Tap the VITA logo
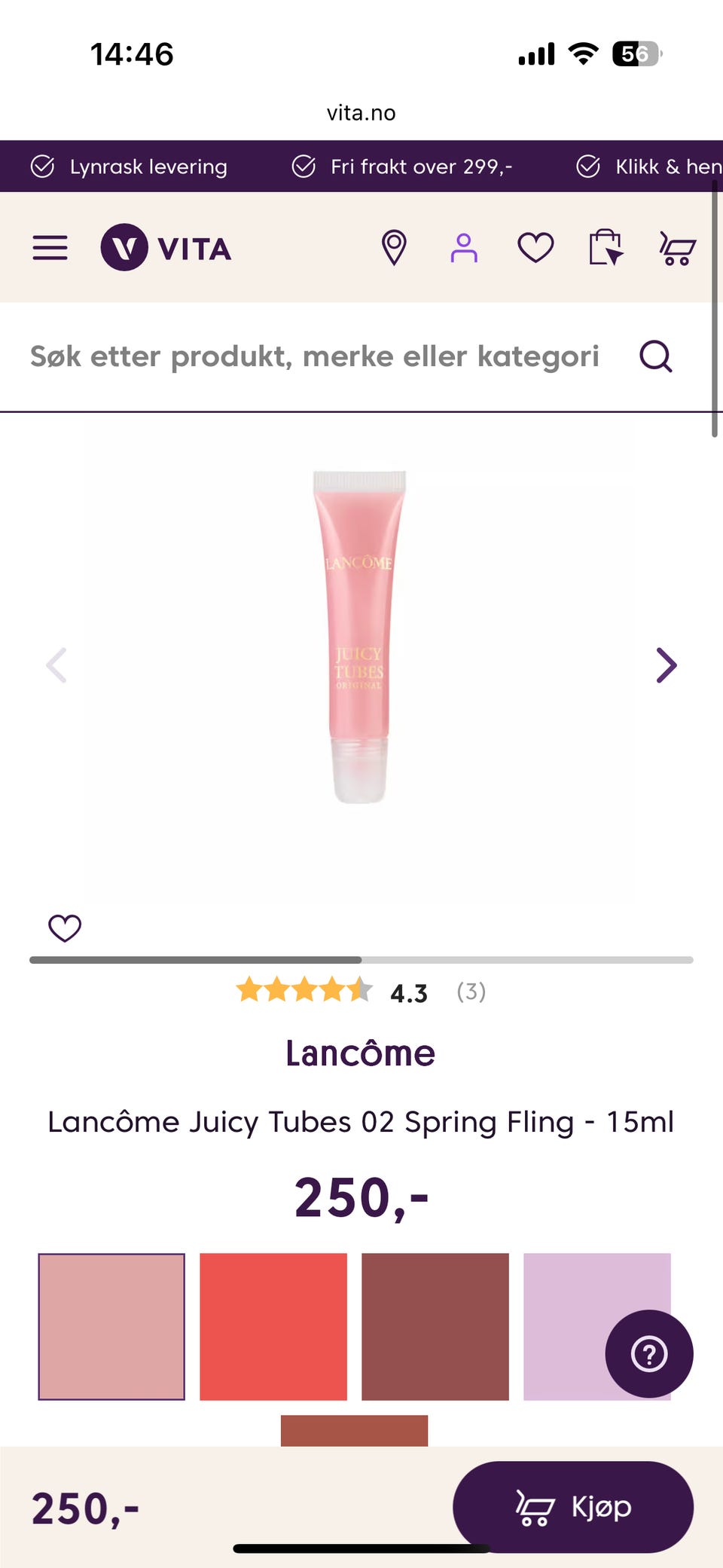Viewport: 723px width, 1568px height. coord(166,248)
